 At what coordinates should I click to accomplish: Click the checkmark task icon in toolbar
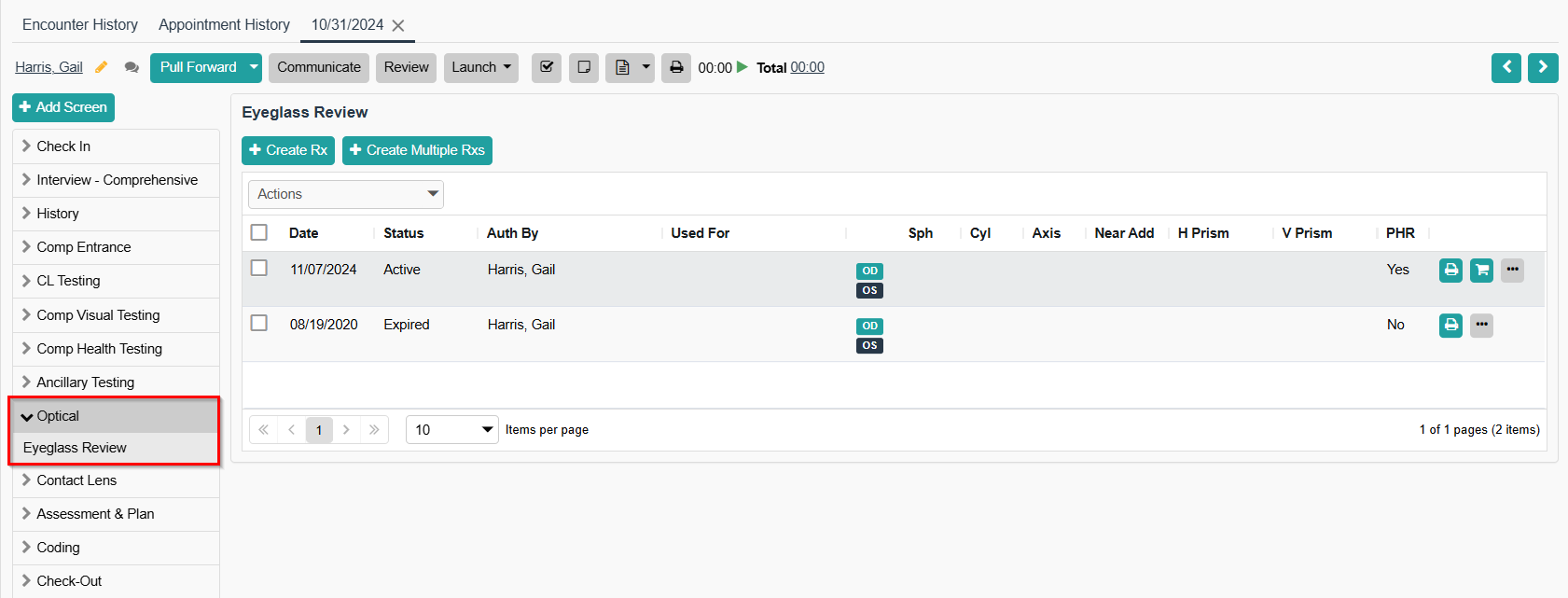click(547, 67)
